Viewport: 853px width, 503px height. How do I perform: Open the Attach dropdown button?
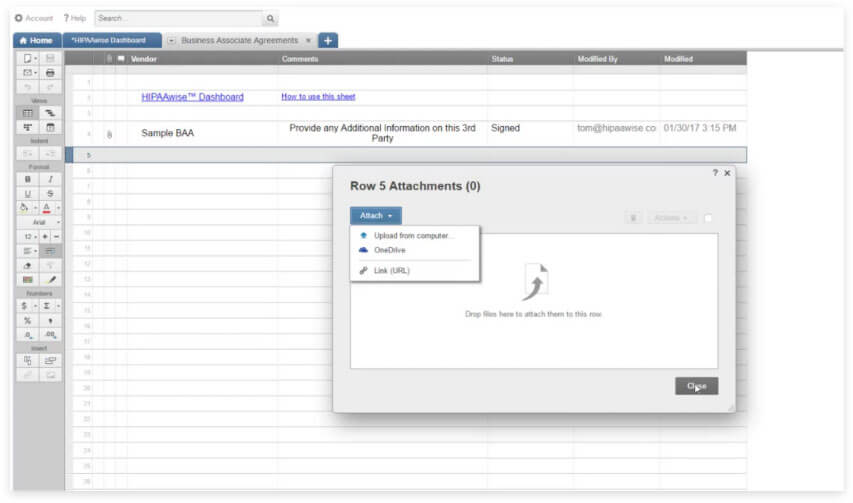[x=376, y=216]
